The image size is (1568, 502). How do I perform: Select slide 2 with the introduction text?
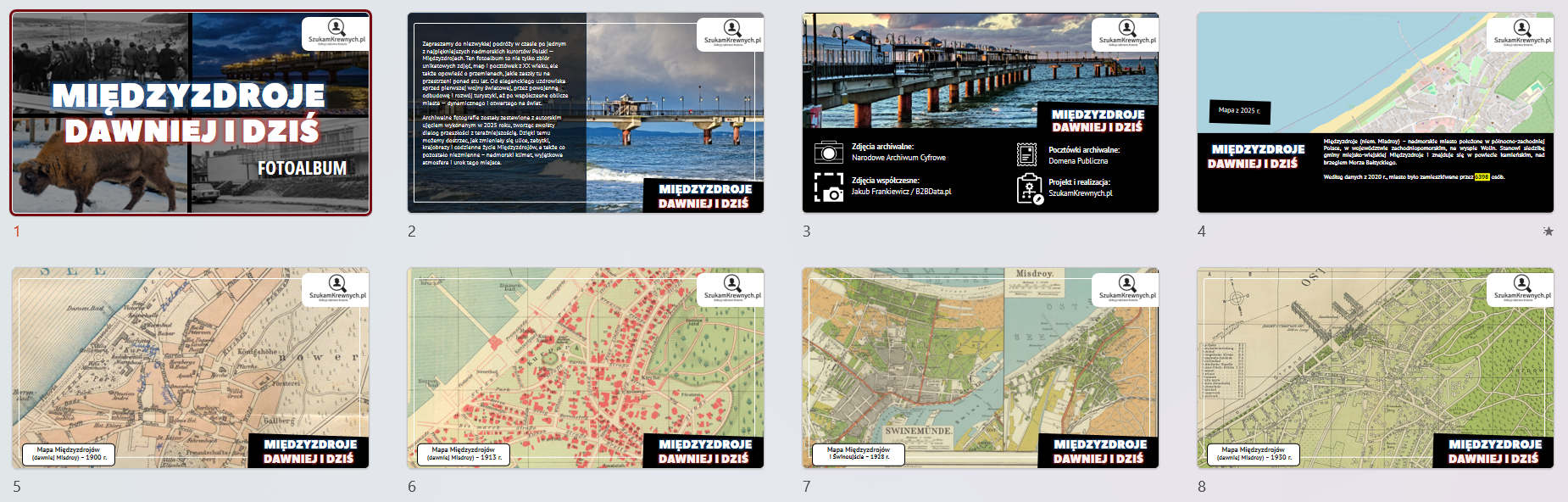(585, 113)
